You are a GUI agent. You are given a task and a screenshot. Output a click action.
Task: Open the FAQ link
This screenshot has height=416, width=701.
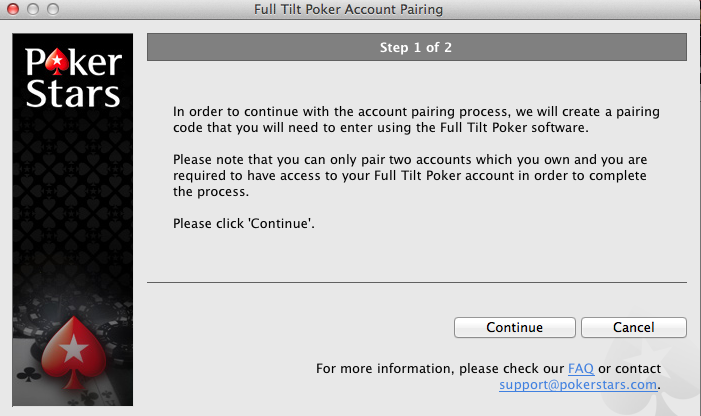pyautogui.click(x=581, y=369)
